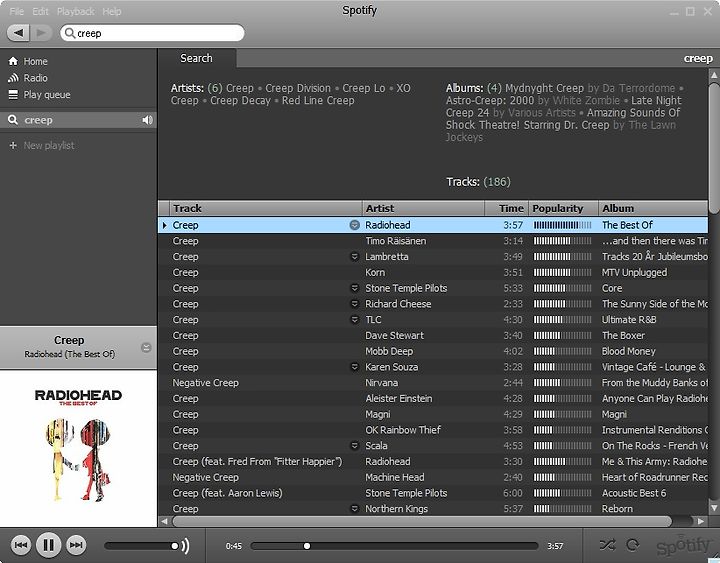Select Nirvana Negative Creep track
Viewport: 720px width, 563px height.
(433, 383)
